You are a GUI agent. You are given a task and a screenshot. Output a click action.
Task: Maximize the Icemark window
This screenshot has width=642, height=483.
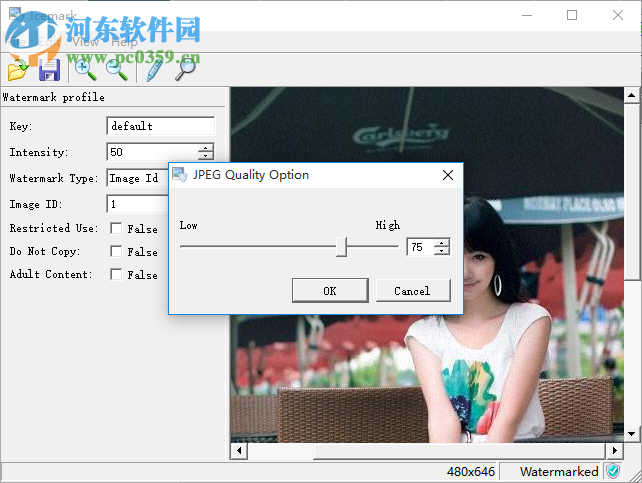click(572, 15)
